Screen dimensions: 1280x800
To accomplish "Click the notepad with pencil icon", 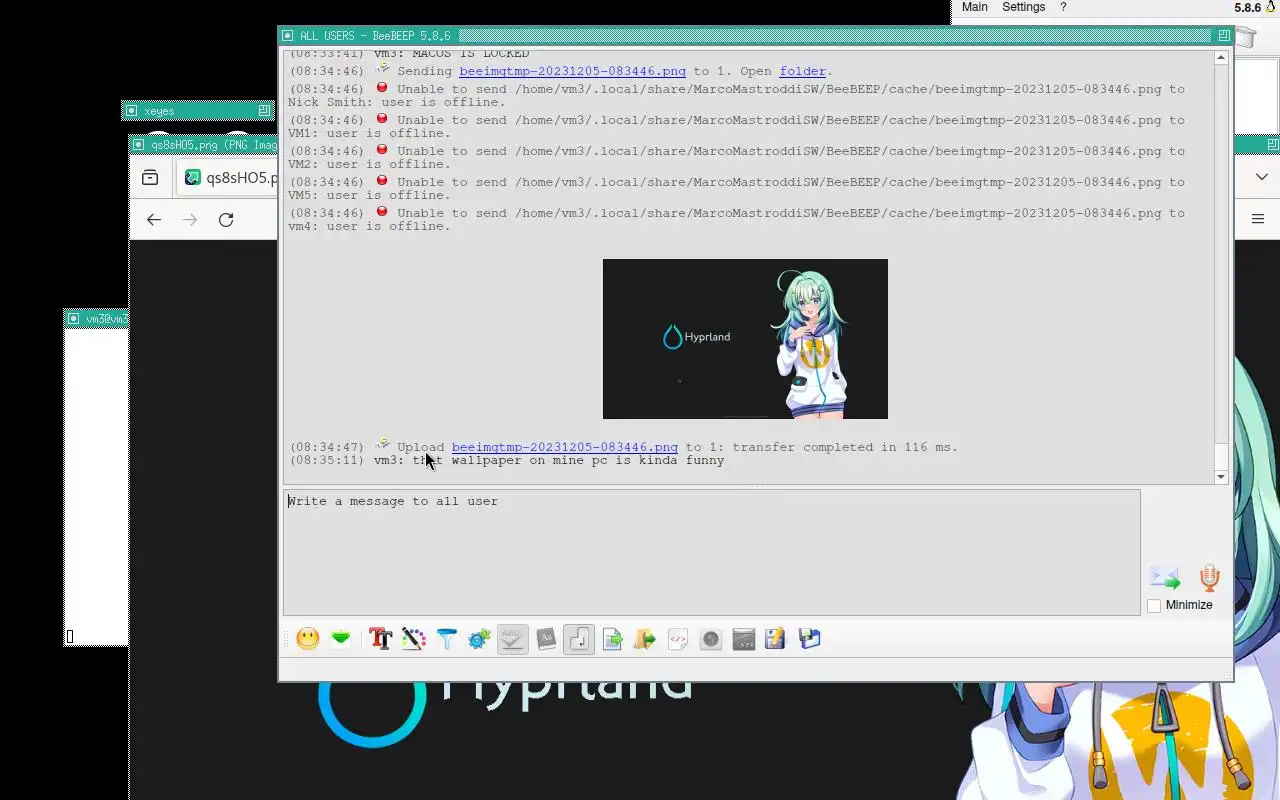I will click(x=776, y=639).
